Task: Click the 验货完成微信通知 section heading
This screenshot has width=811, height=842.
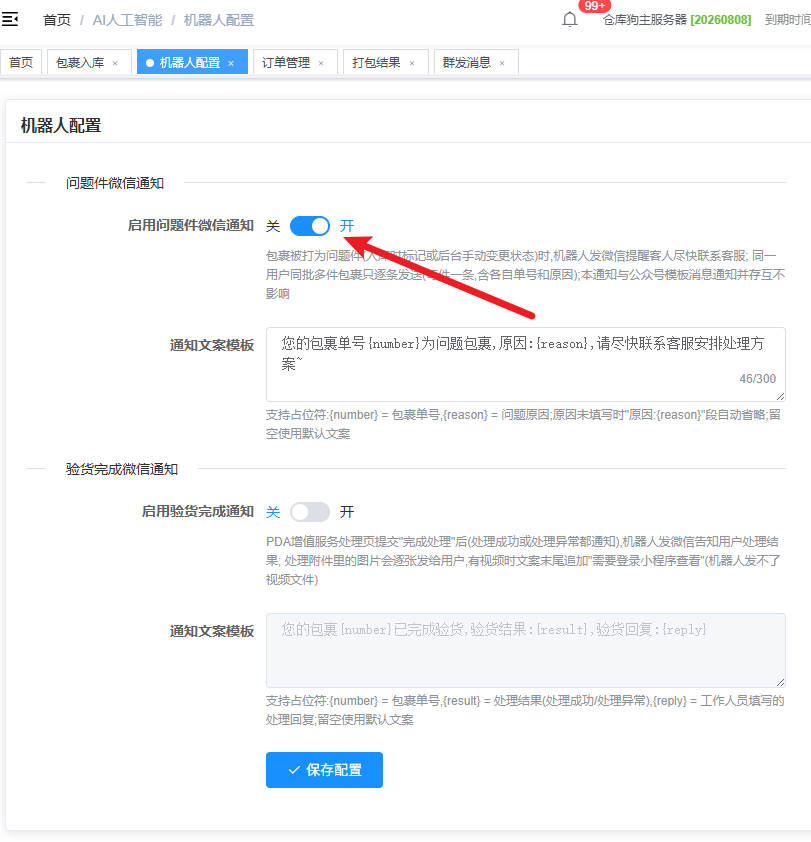Action: point(122,469)
